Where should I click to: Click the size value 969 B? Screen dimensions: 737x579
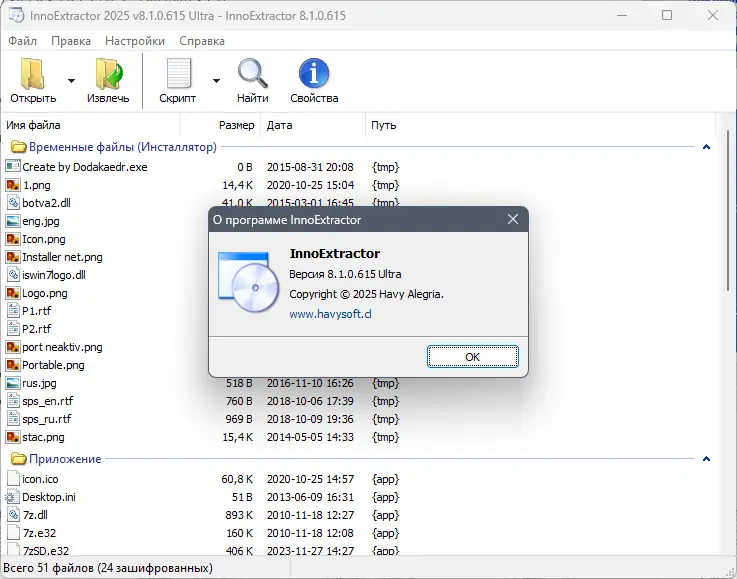click(239, 419)
